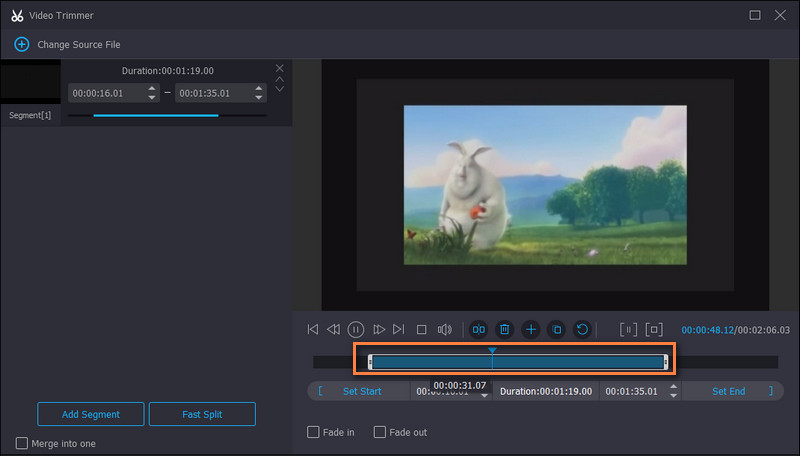Enable the Fade out checkbox

tap(380, 432)
